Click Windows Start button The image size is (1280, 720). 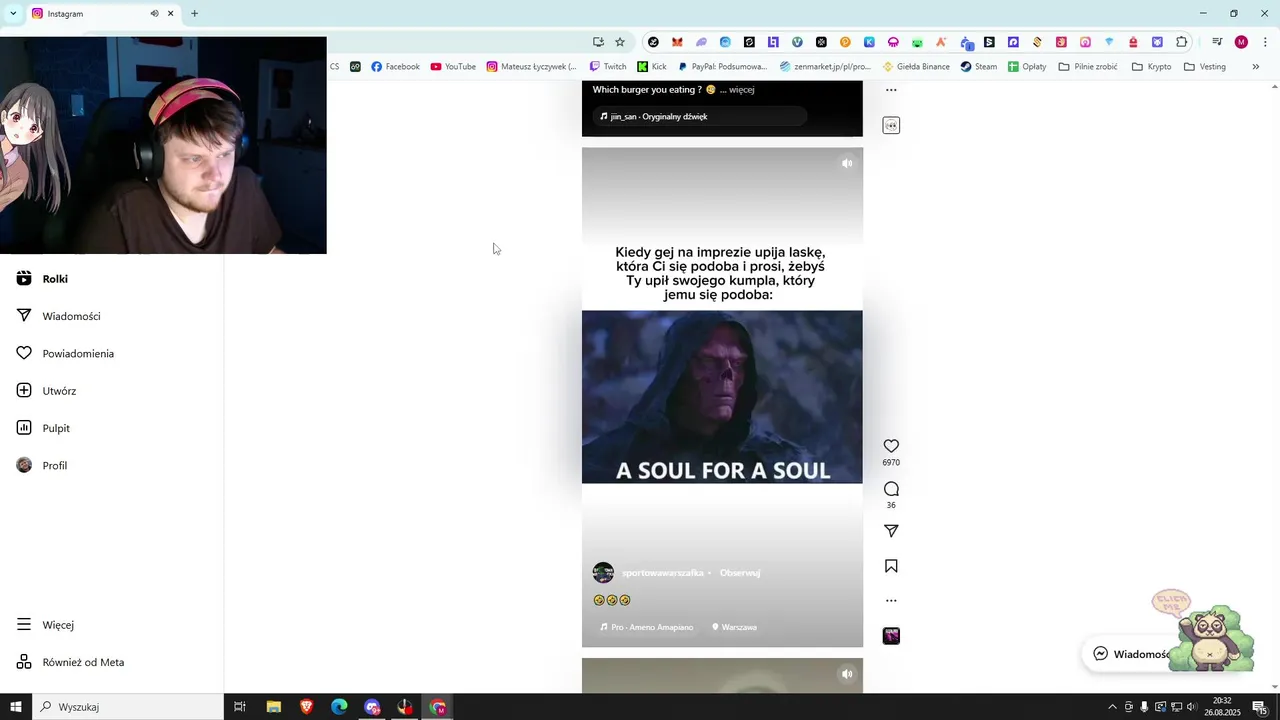click(x=16, y=707)
